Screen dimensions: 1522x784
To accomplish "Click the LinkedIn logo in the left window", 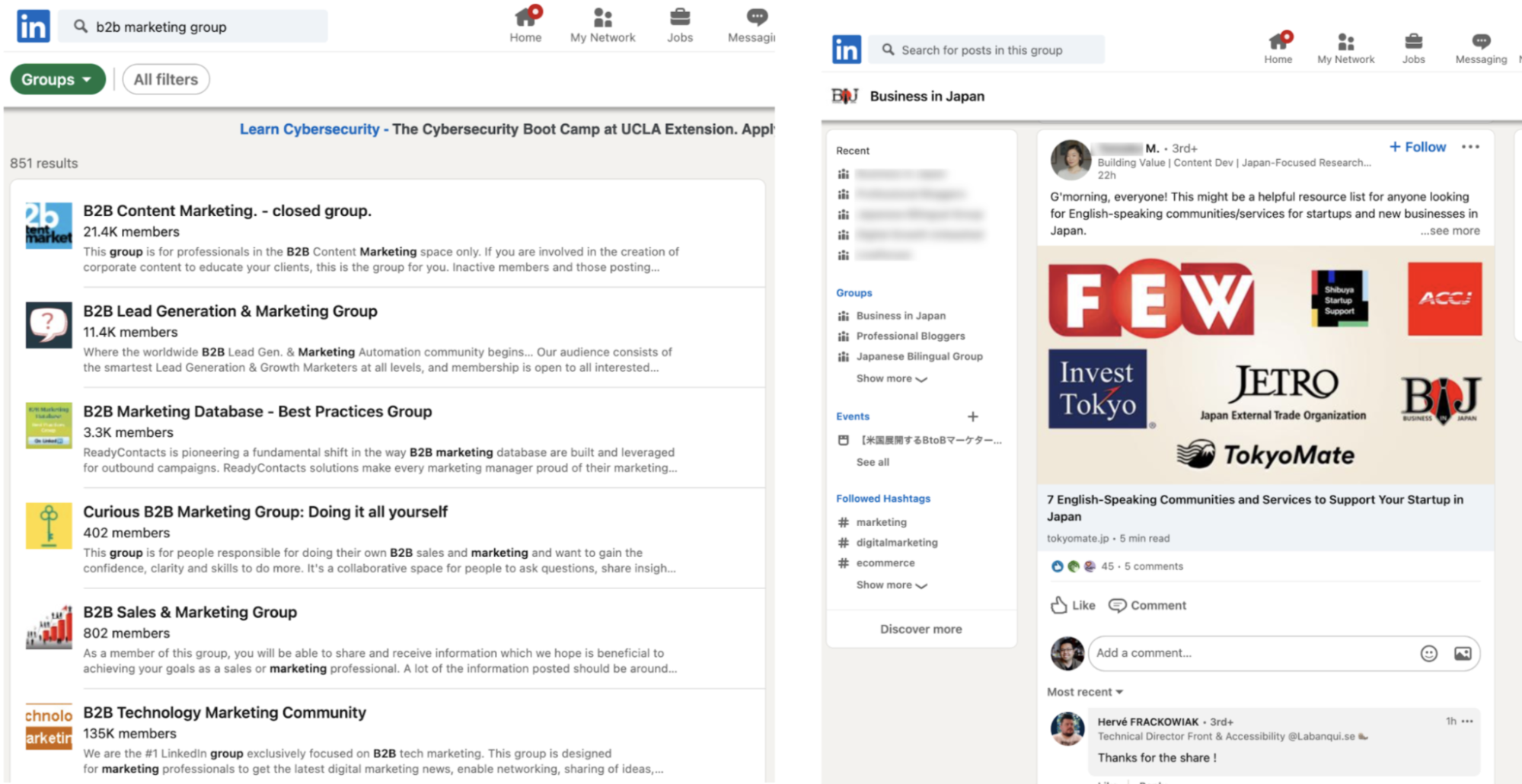I will [x=34, y=27].
